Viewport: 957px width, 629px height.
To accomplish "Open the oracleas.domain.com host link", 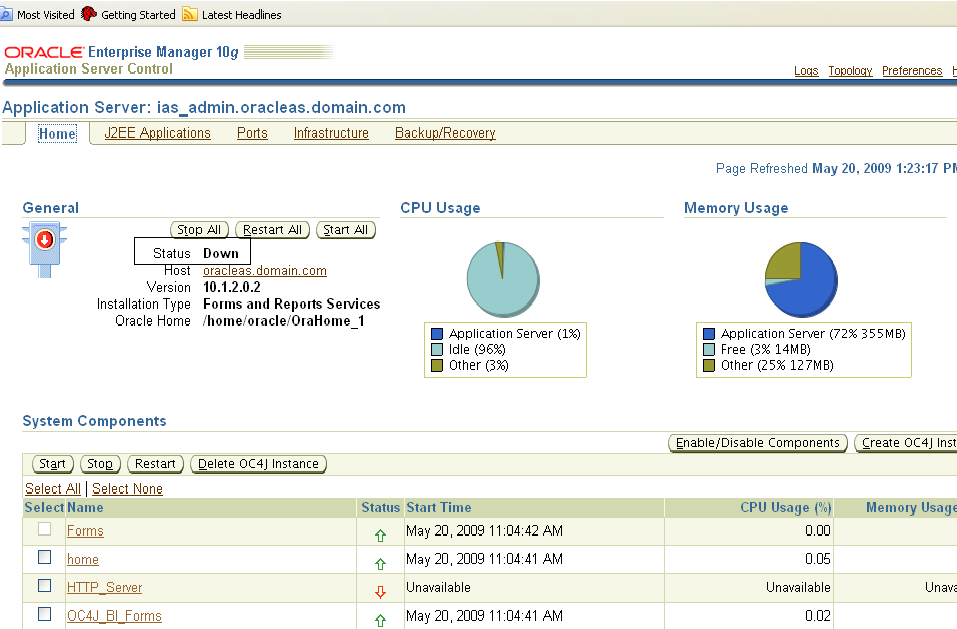I will (x=264, y=271).
